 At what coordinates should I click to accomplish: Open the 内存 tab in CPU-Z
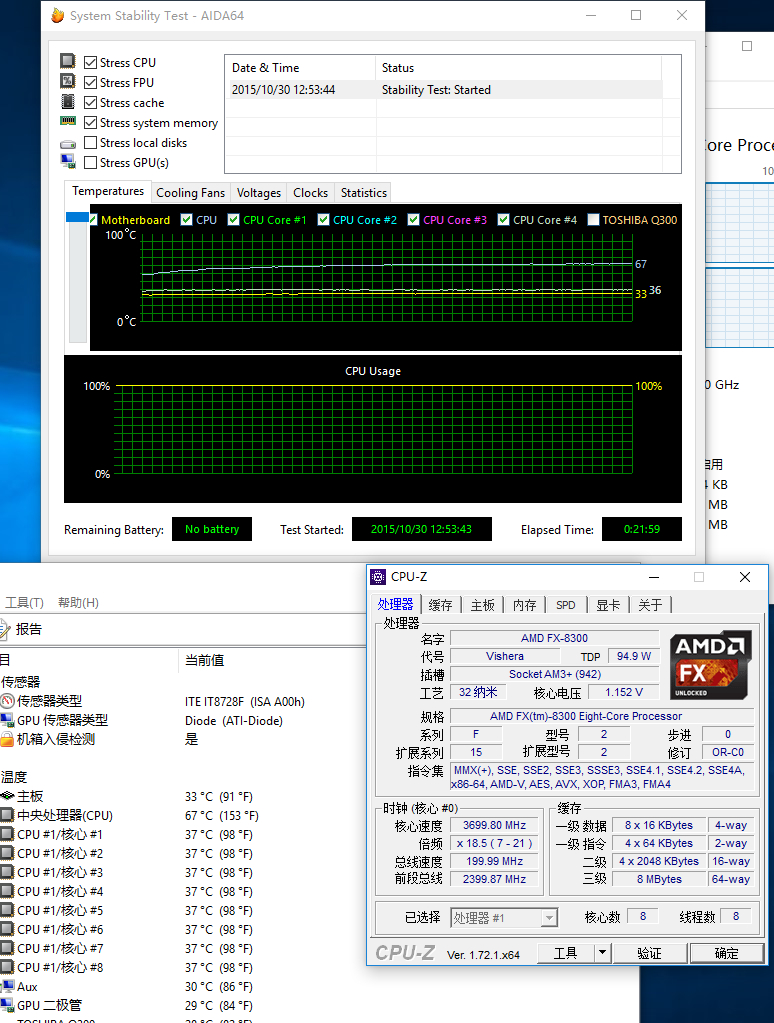point(525,605)
